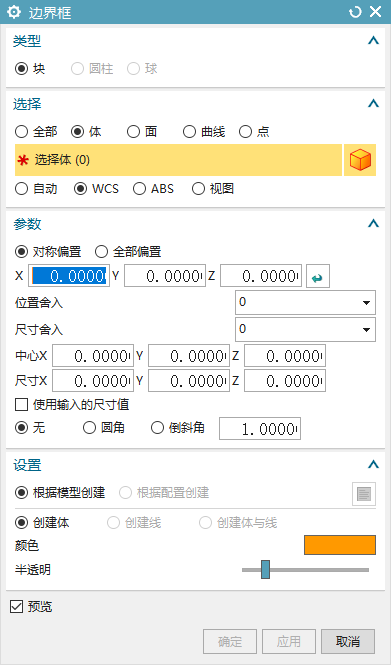Screen dimensions: 391x665
Task: Click the 尺寸X input field
Action: pyautogui.click(x=93, y=381)
